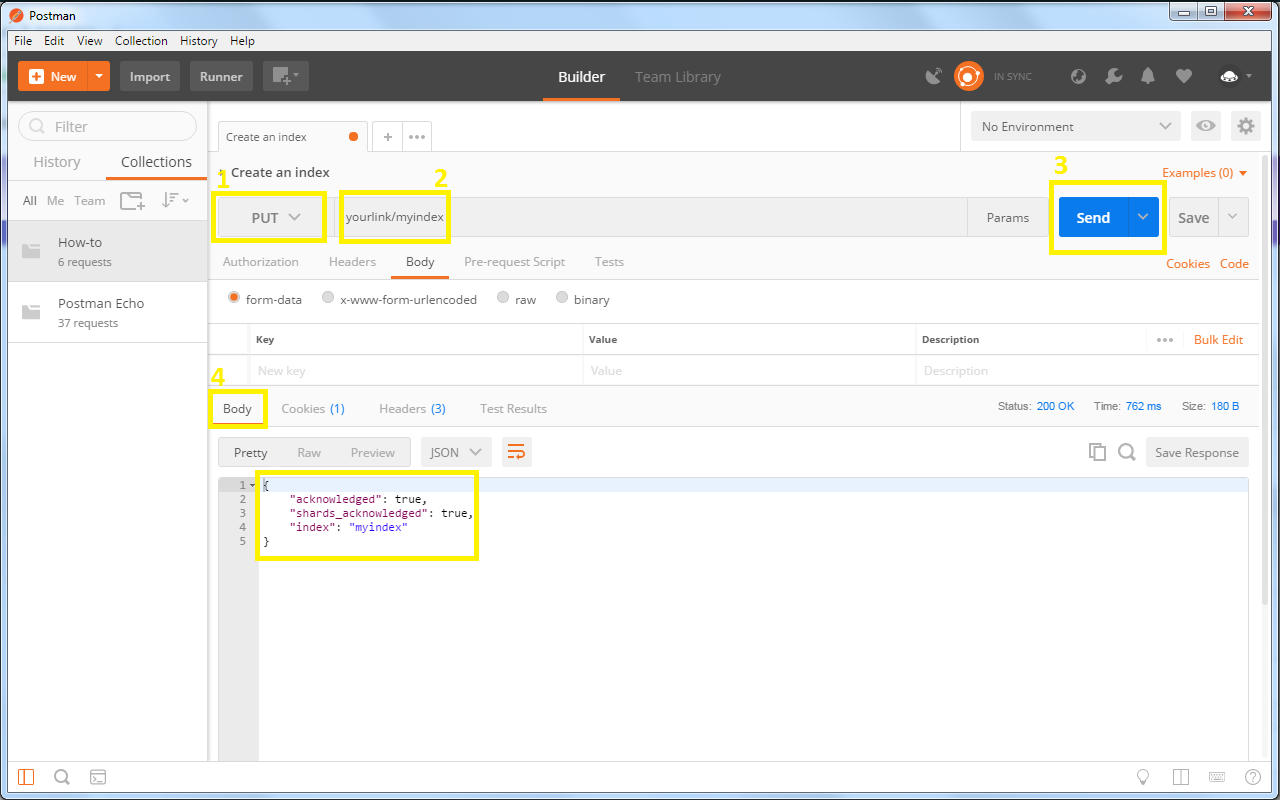Click the Params button

point(1008,217)
